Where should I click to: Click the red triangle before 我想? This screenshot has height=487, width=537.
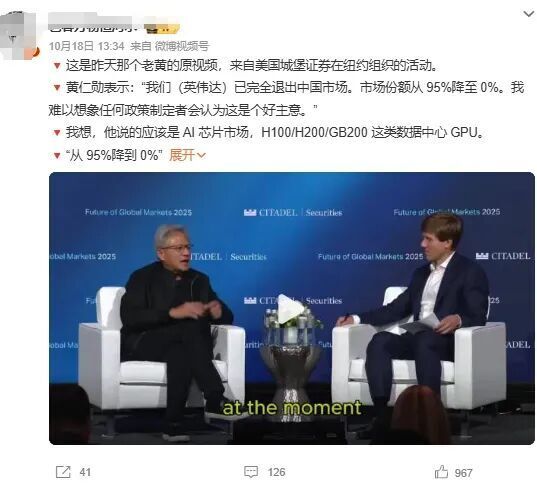point(57,132)
